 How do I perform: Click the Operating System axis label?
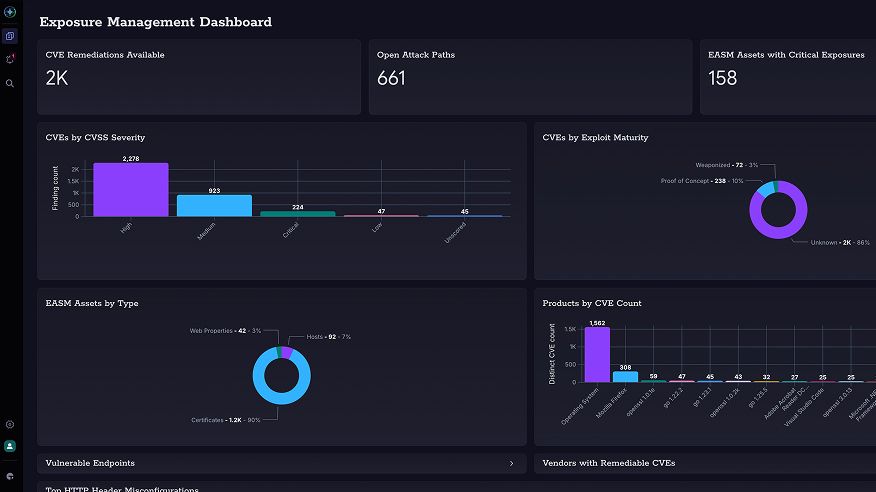click(580, 407)
